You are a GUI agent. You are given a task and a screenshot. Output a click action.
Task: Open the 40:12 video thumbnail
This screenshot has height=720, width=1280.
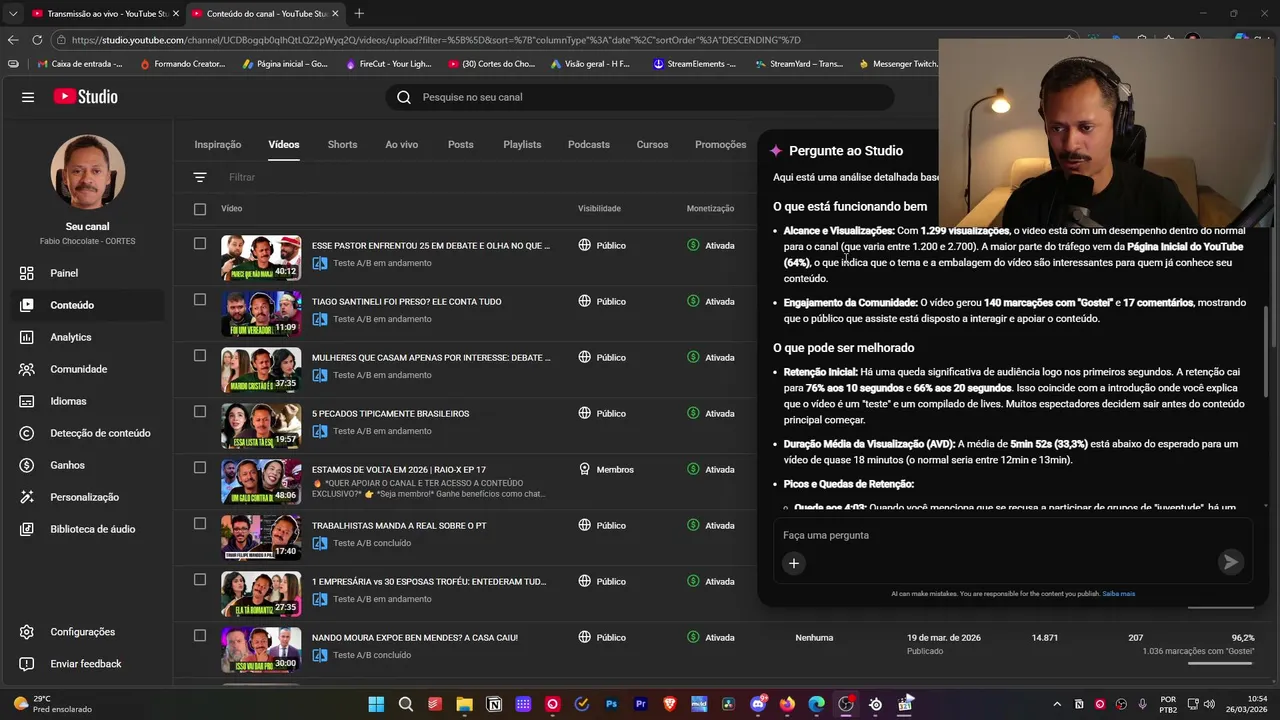pyautogui.click(x=261, y=258)
